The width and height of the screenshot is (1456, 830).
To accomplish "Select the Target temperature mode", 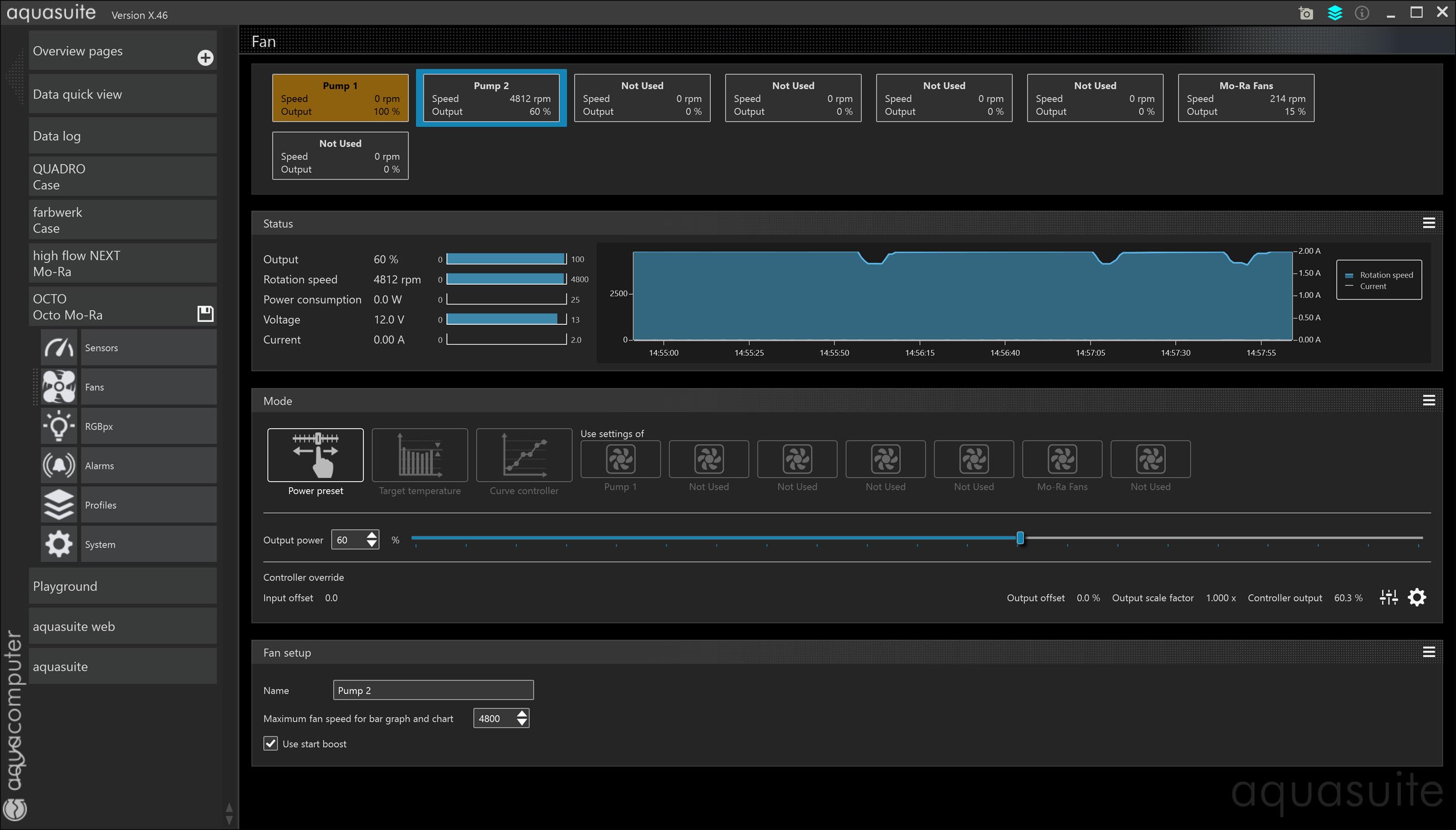I will 420,455.
